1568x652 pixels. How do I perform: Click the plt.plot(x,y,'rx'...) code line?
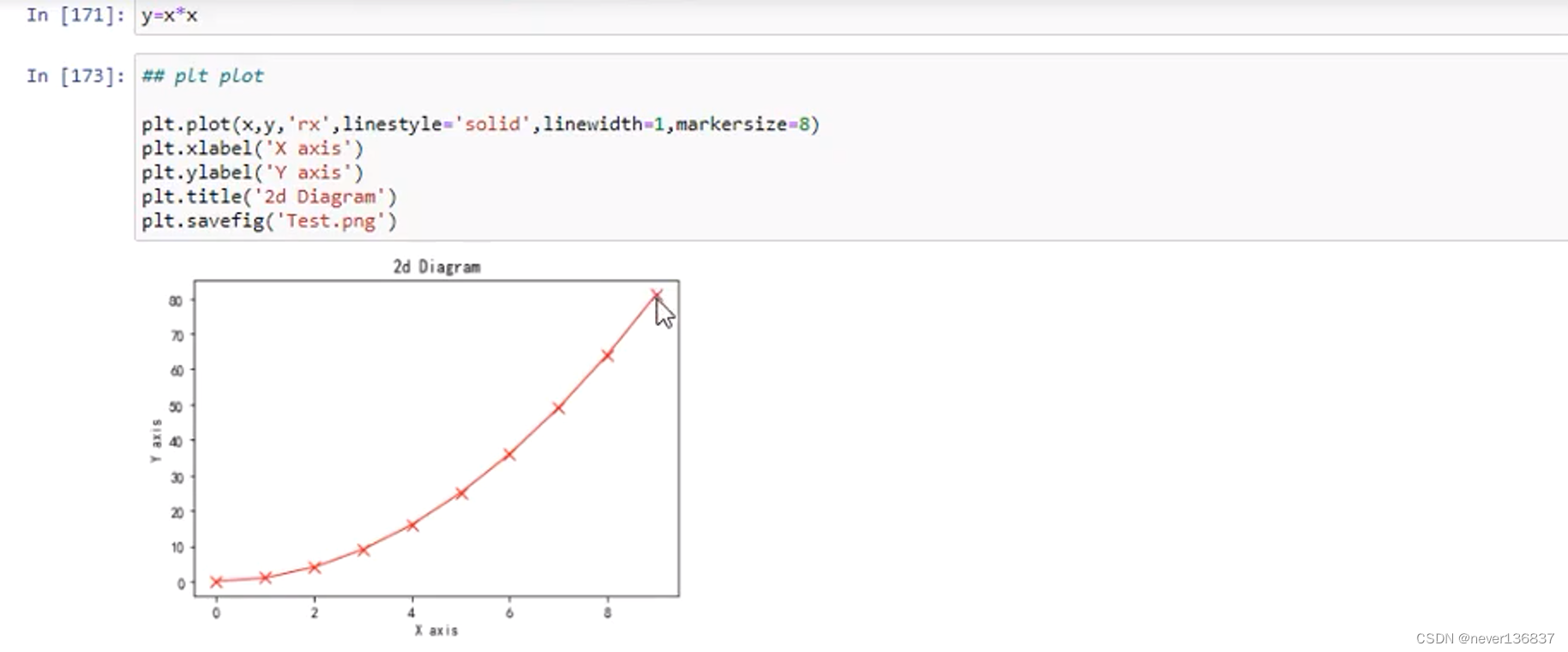[x=480, y=124]
